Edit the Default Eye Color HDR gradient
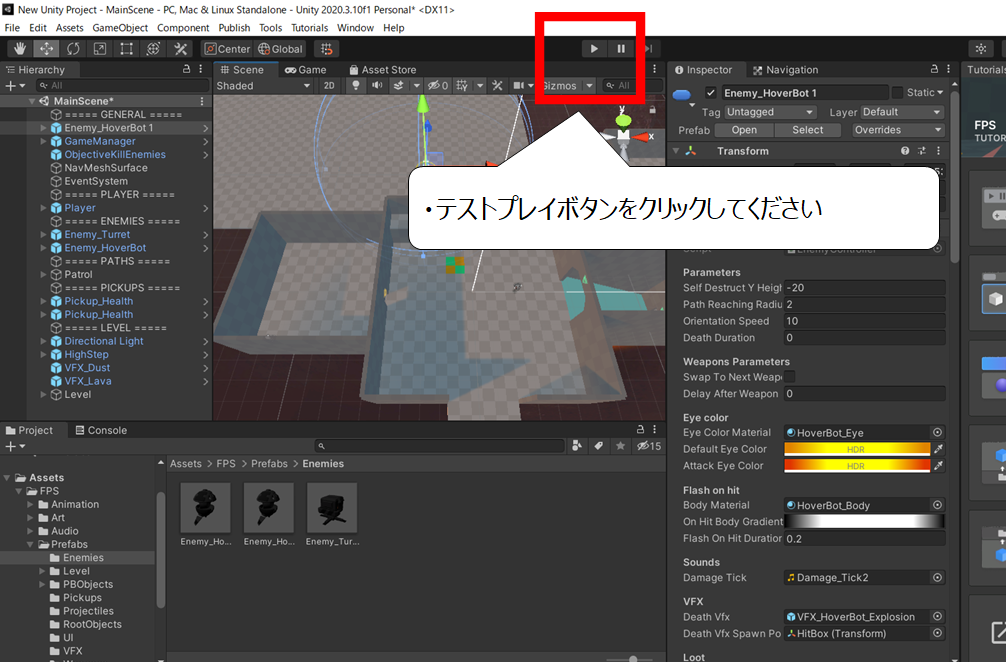Image resolution: width=1006 pixels, height=662 pixels. point(857,449)
